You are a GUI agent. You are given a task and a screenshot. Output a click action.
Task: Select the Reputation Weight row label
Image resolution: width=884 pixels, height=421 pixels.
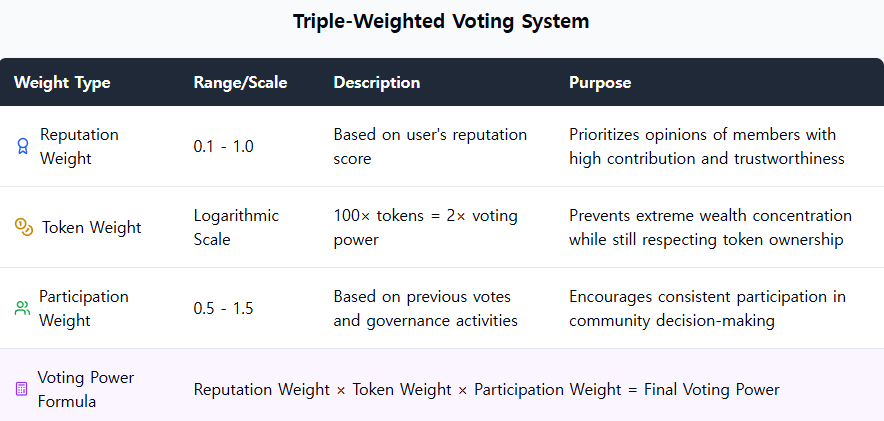tap(79, 146)
